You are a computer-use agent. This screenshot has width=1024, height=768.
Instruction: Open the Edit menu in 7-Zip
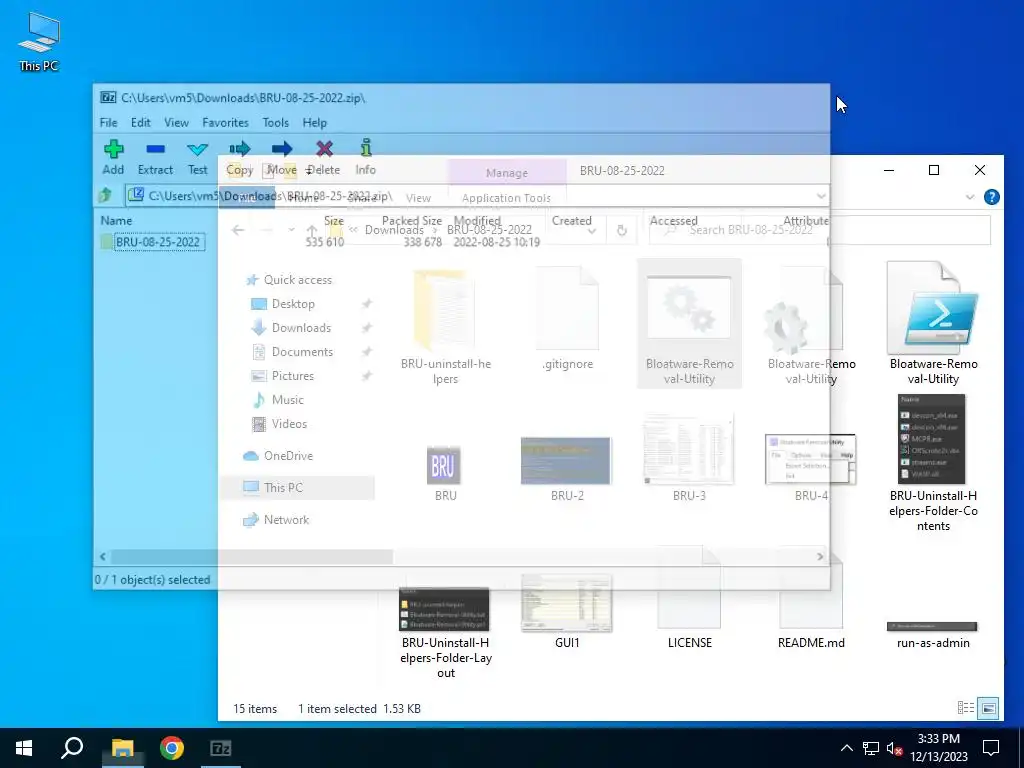click(140, 123)
